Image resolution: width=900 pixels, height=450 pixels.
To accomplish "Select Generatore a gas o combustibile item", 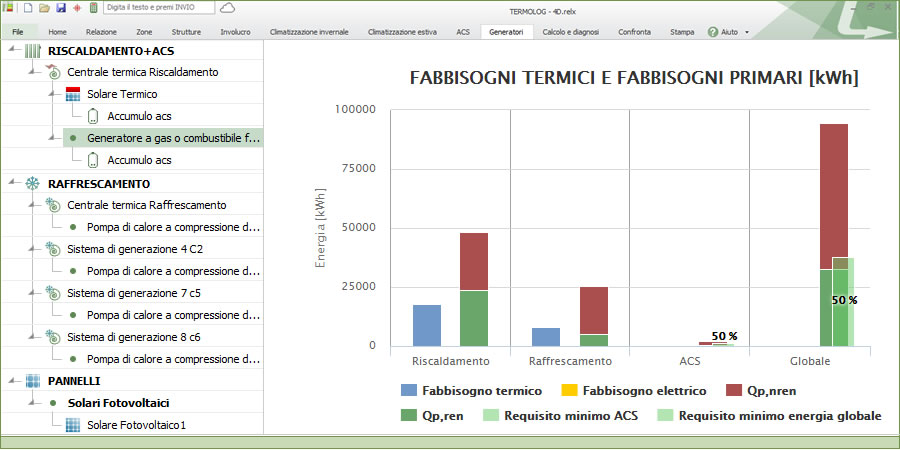I will pos(174,138).
